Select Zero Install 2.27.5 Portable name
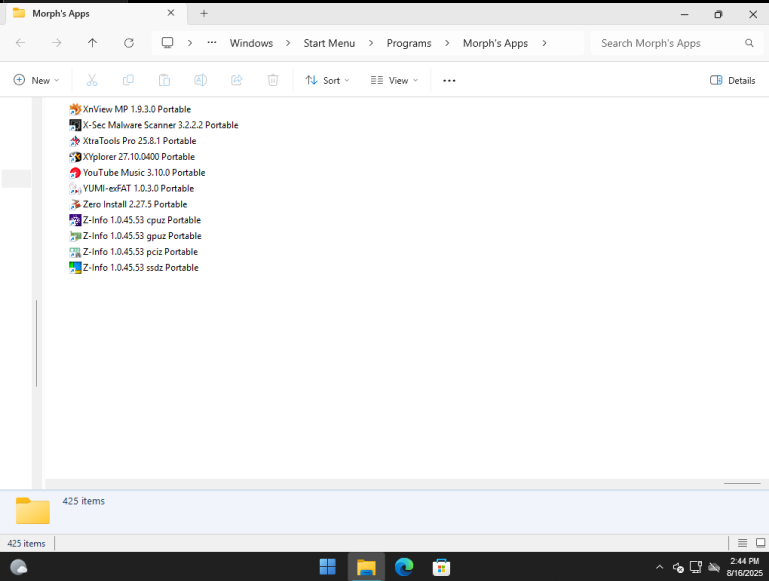This screenshot has width=769, height=581. [135, 204]
